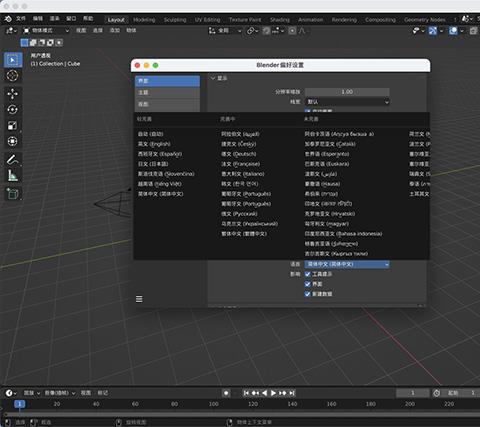Toggle the 新建数据 checkbox
480x427 pixels.
(x=308, y=294)
